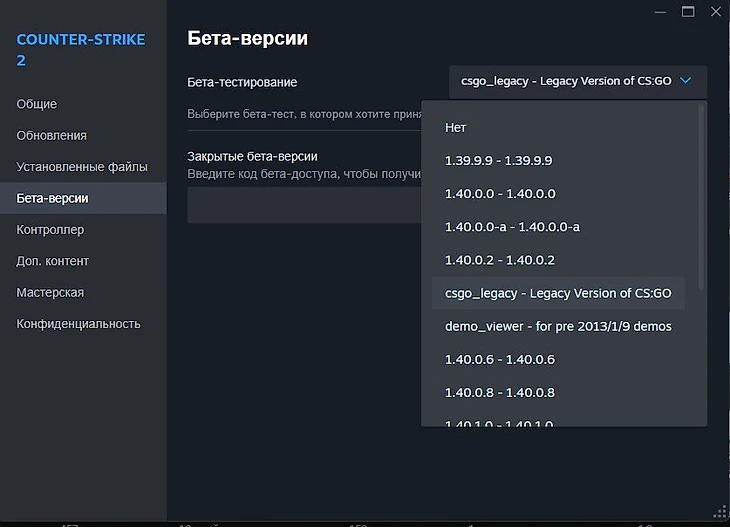This screenshot has height=527, width=730.
Task: Select the Нет option in the dropdown list
Action: click(456, 127)
